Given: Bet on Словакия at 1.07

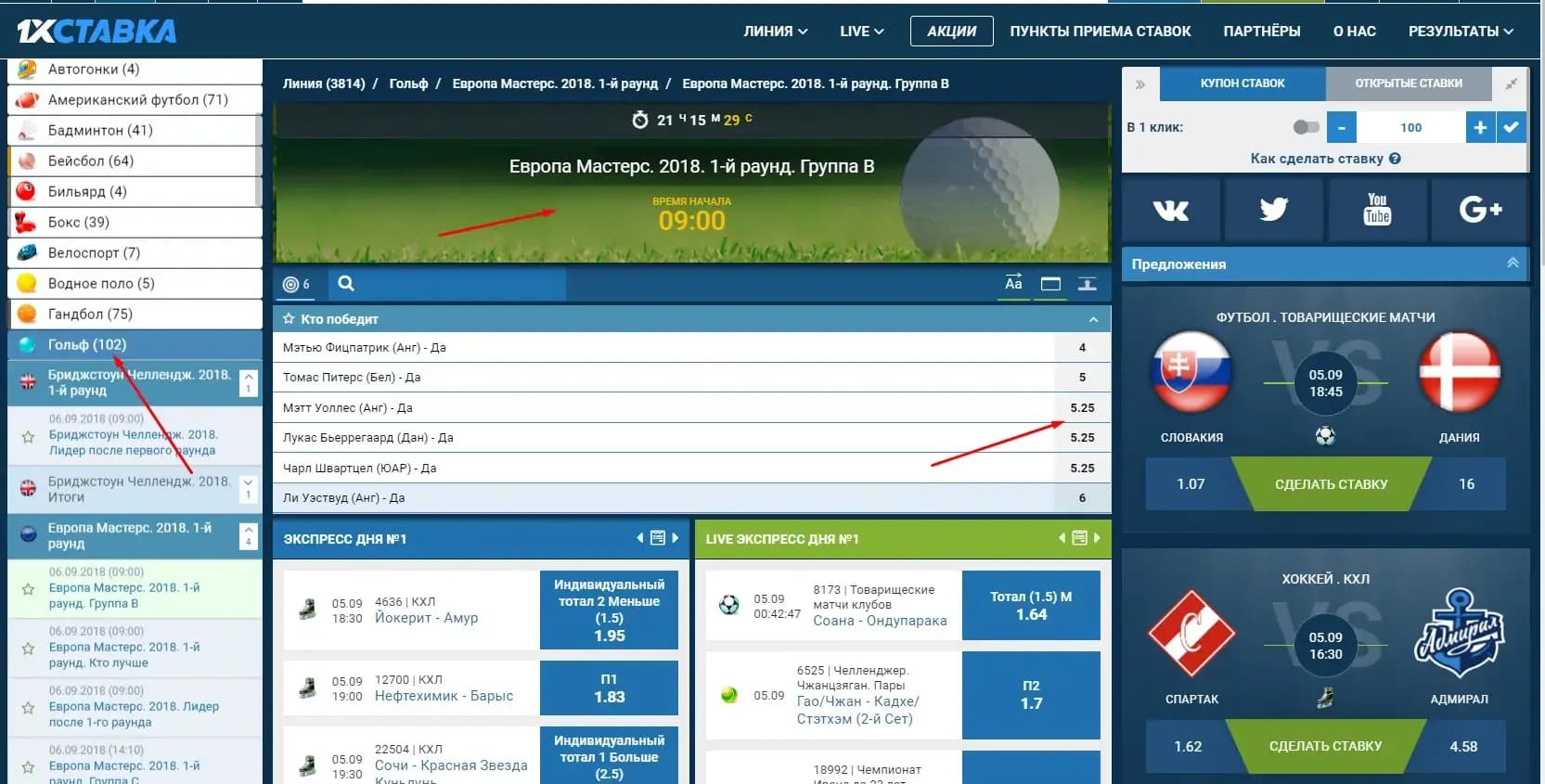Looking at the screenshot, I should tap(1191, 484).
